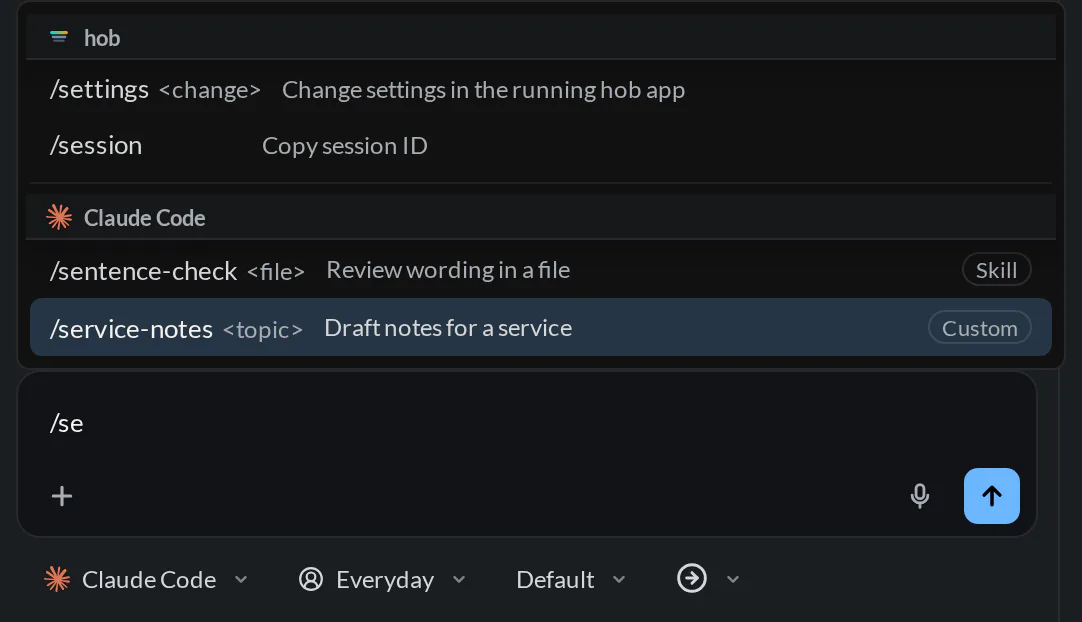This screenshot has height=622, width=1082.
Task: Click the 'Copy session ID' description text
Action: (x=345, y=146)
